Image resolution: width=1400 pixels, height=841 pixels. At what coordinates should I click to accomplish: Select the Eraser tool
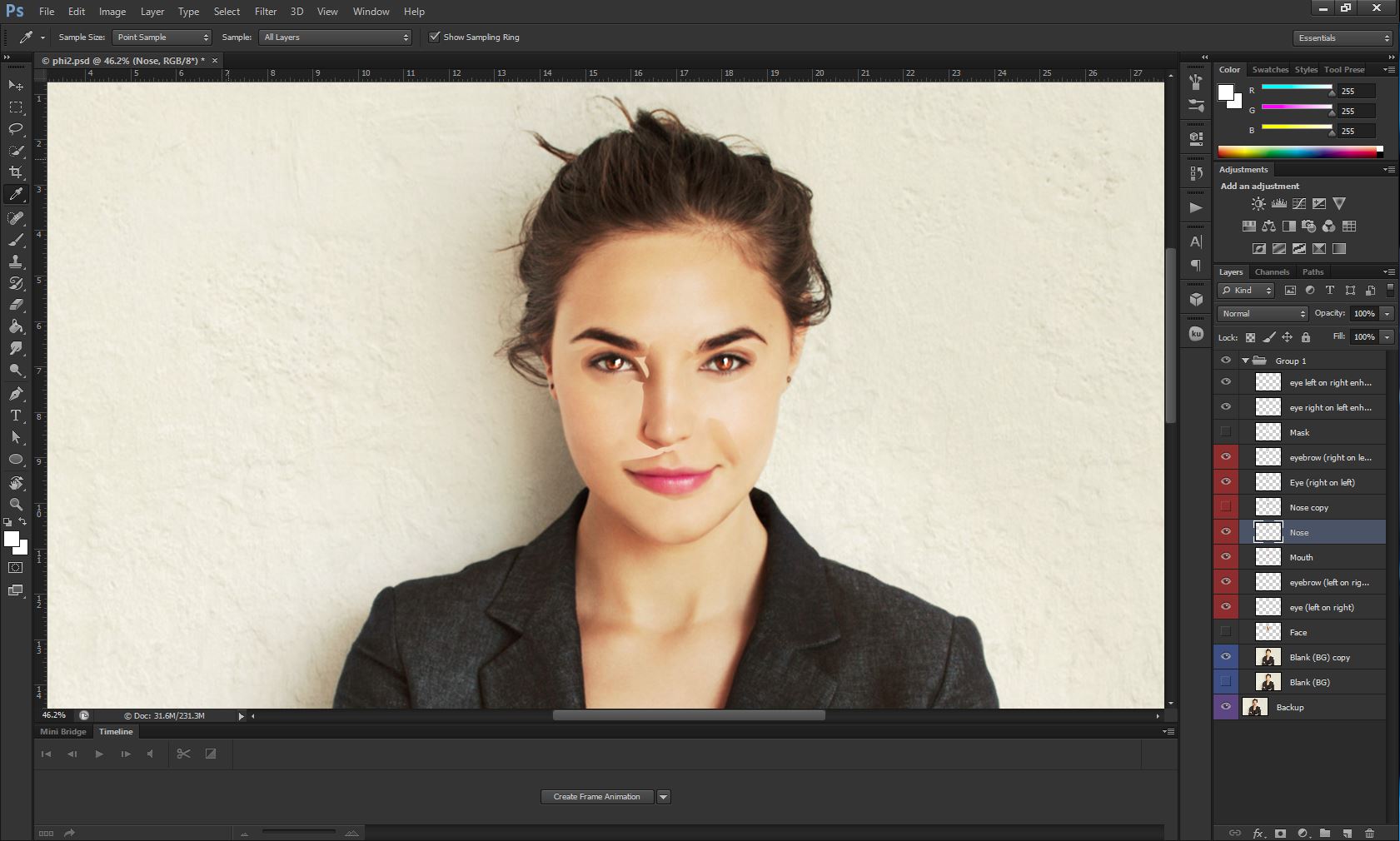tap(16, 305)
